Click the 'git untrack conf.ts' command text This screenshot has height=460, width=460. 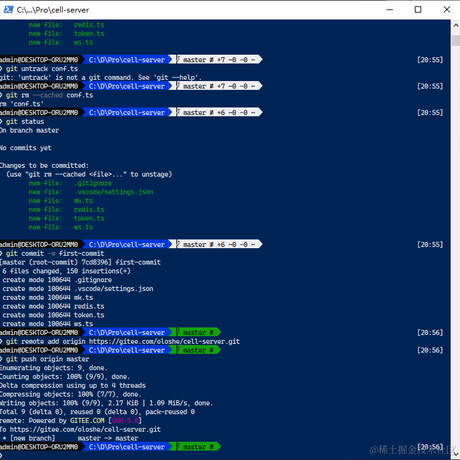pos(42,69)
